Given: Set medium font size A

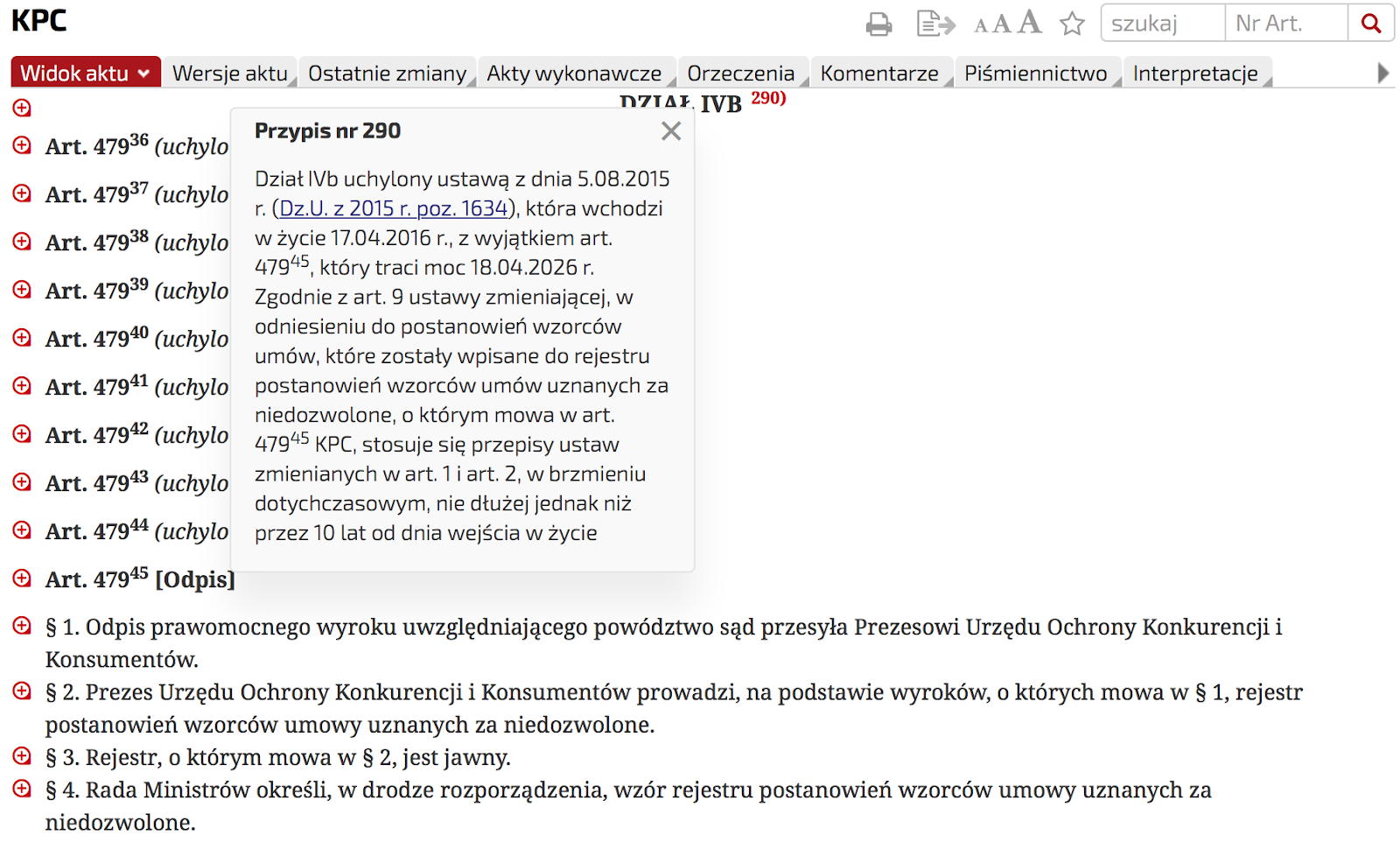Looking at the screenshot, I should pos(1002,24).
